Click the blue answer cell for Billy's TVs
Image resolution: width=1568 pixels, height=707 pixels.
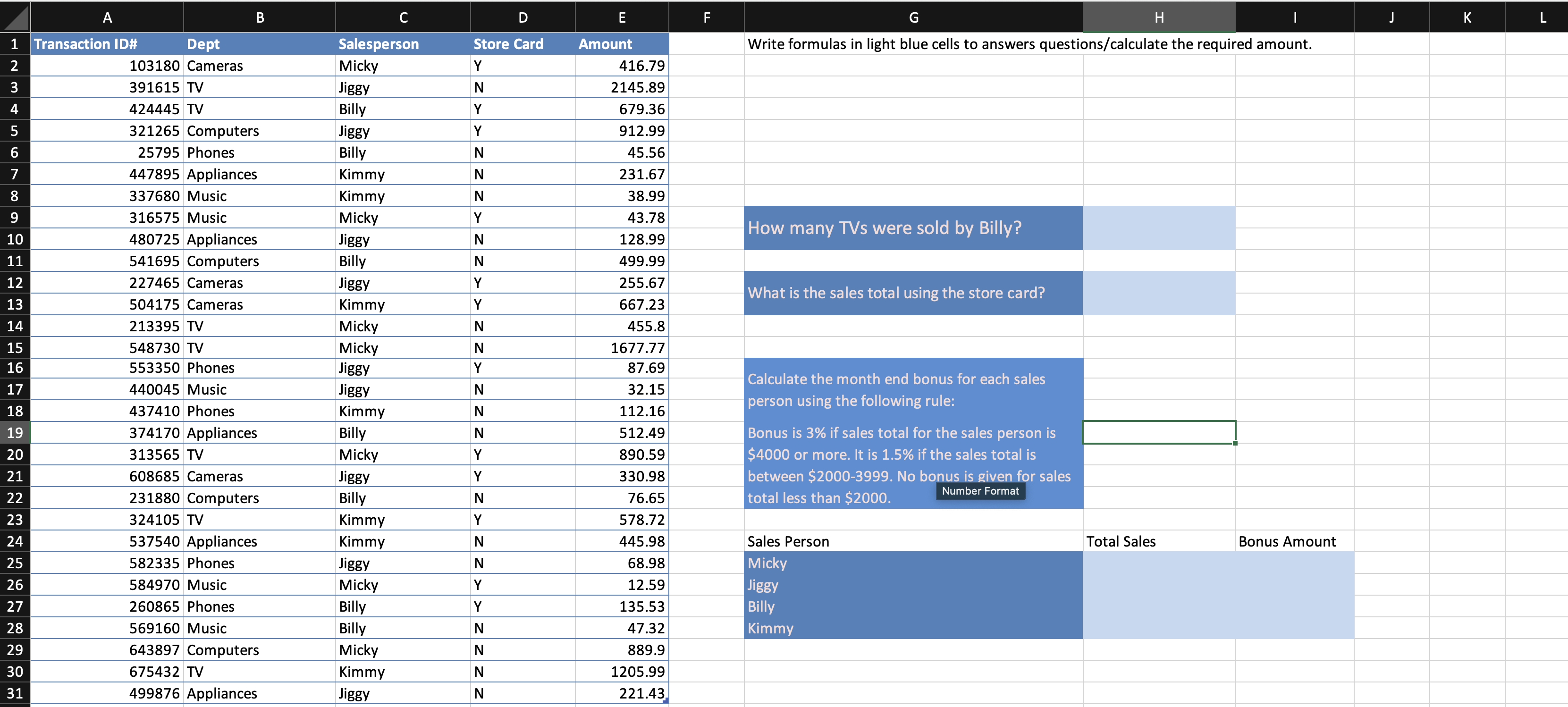1158,227
